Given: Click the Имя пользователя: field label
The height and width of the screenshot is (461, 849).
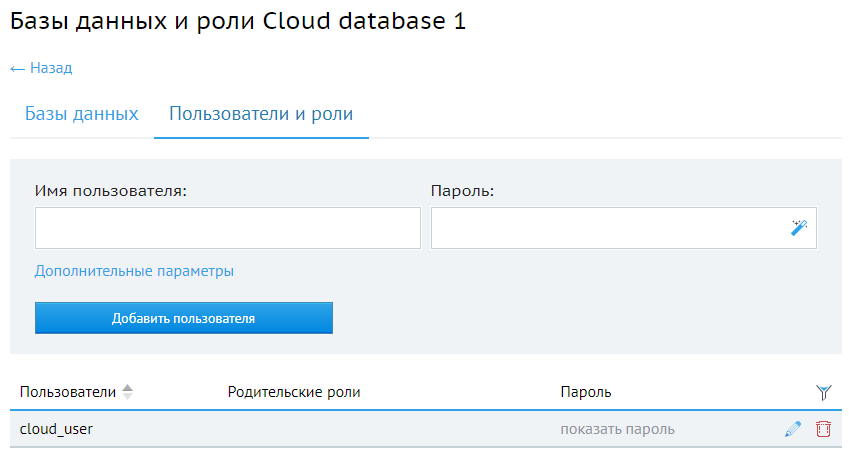Looking at the screenshot, I should click(111, 190).
